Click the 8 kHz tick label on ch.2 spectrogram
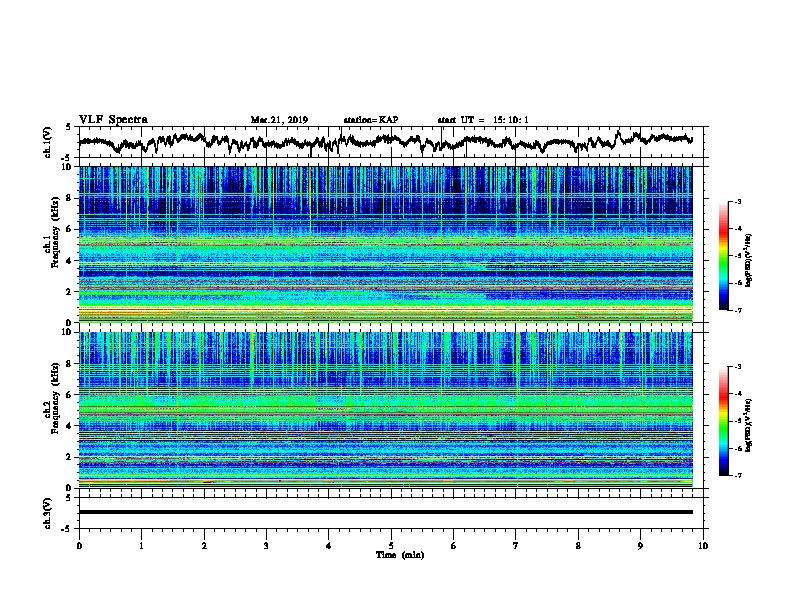 [x=71, y=364]
